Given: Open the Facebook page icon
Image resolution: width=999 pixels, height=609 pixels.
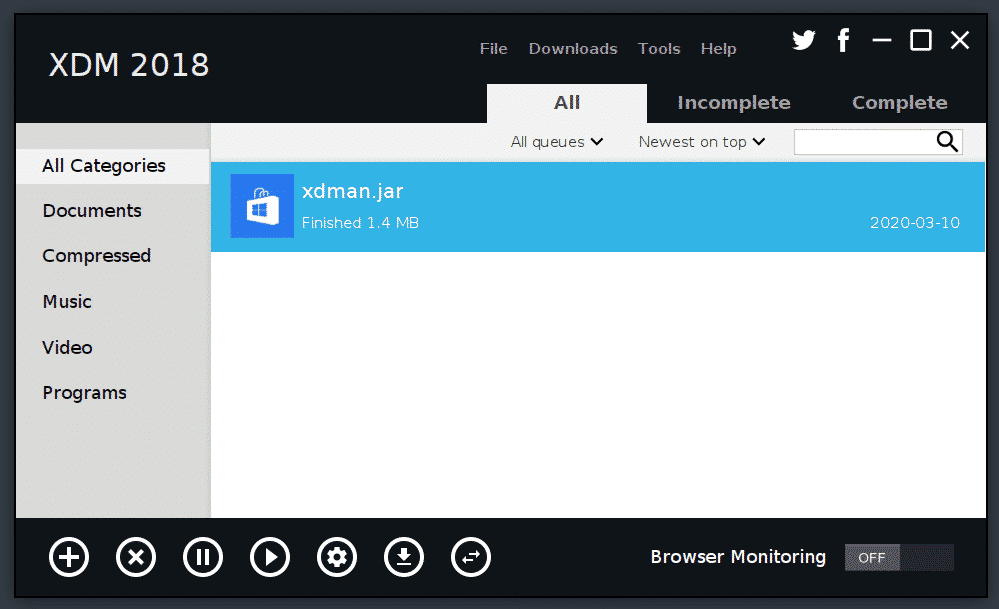Looking at the screenshot, I should click(843, 40).
